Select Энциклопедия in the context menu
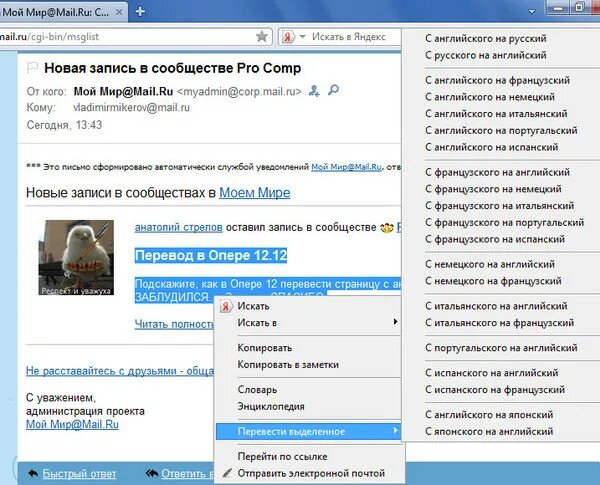 308,406
